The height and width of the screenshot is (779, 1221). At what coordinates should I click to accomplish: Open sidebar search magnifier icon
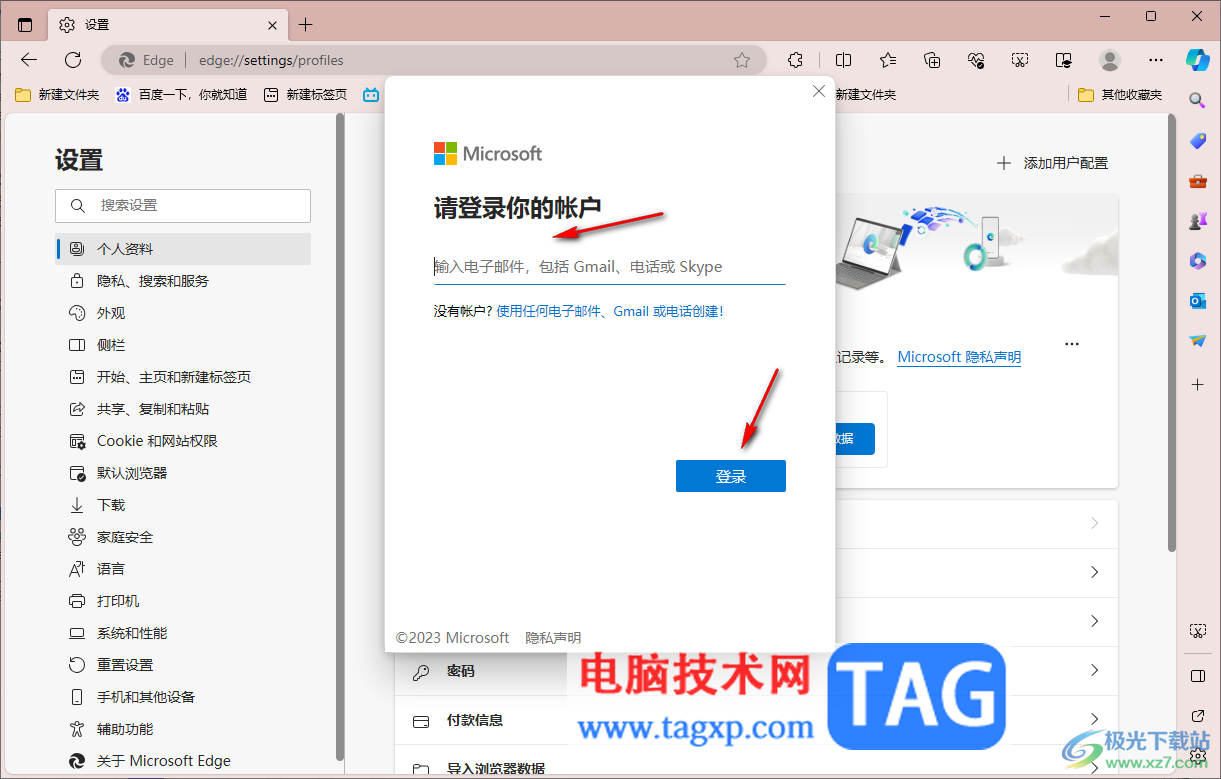[x=1197, y=100]
